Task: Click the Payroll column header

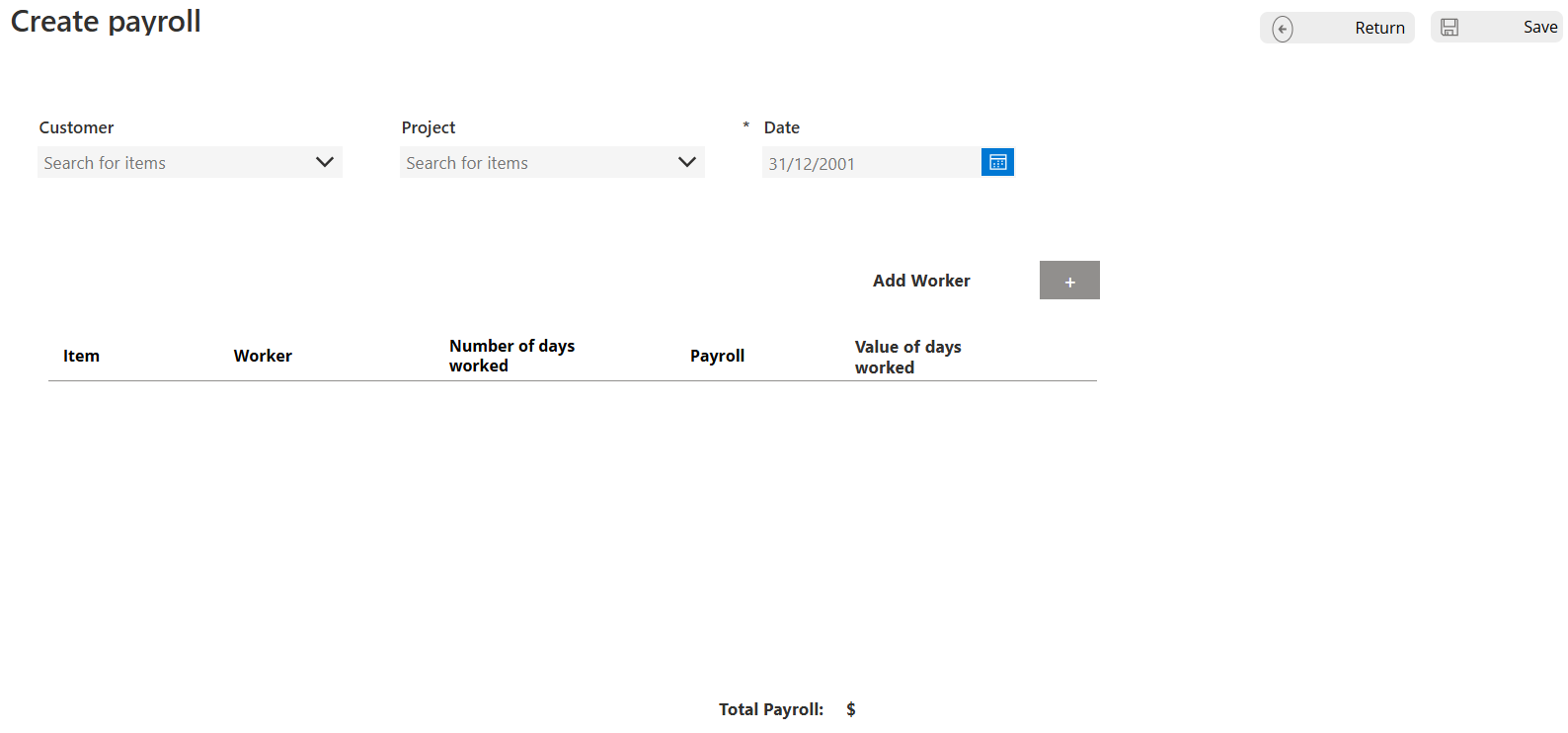Action: coord(717,356)
